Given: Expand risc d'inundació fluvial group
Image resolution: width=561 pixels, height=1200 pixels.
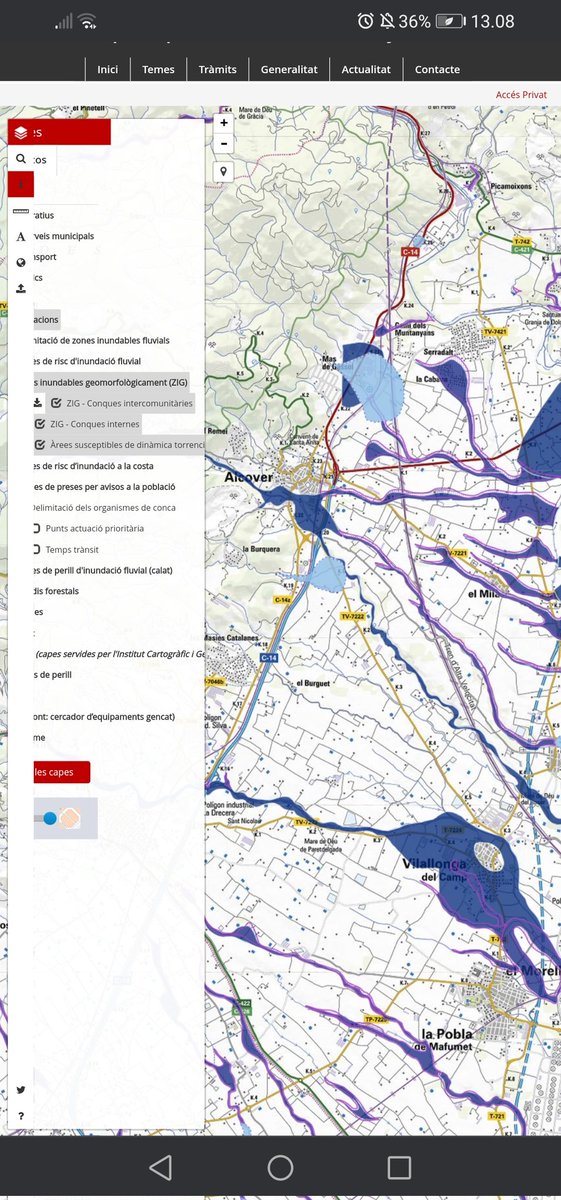Looking at the screenshot, I should click(x=86, y=361).
